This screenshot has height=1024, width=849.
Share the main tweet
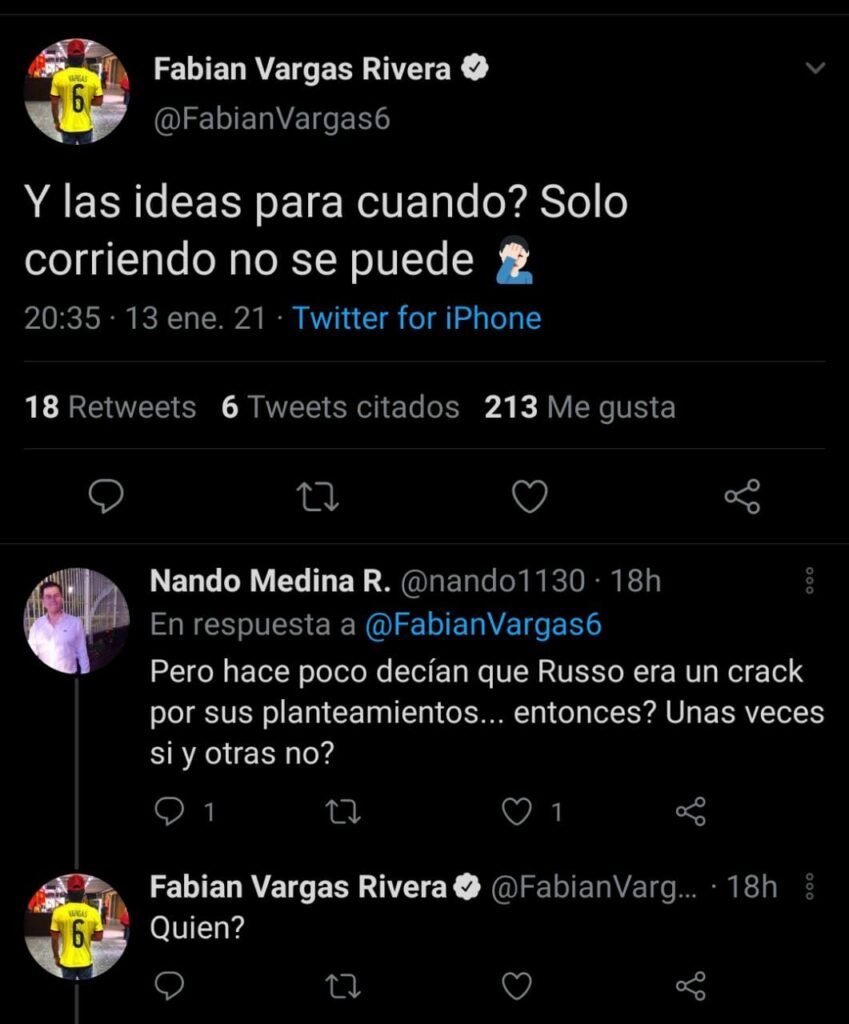pos(743,496)
